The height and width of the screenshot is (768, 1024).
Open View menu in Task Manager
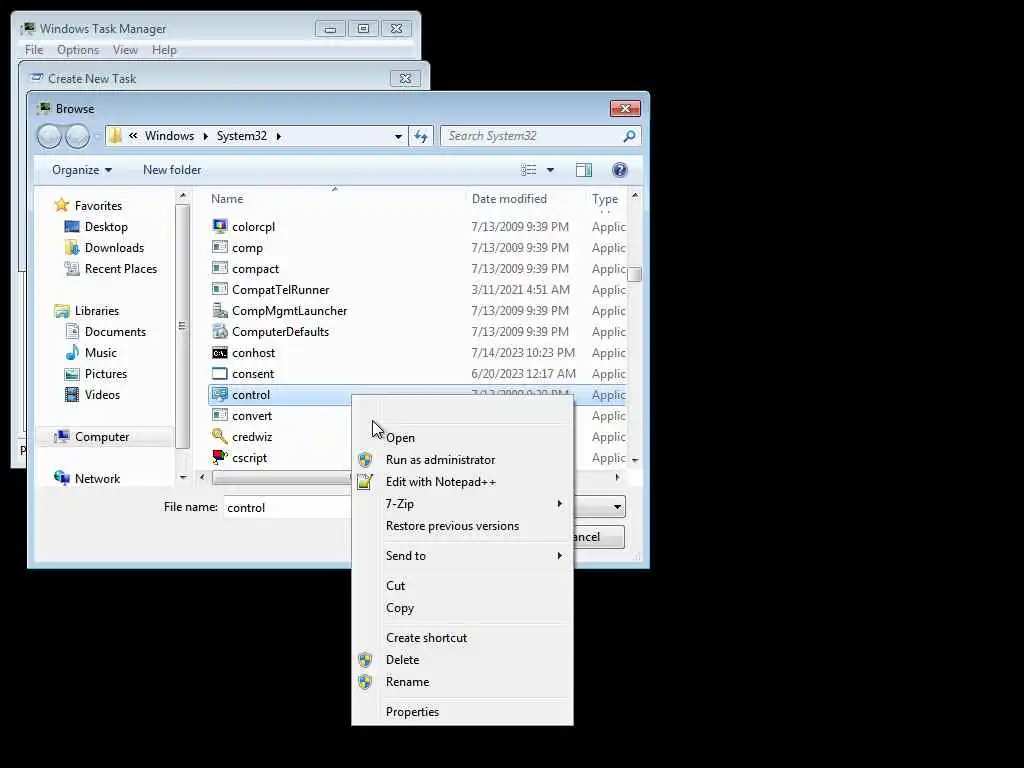pos(125,50)
